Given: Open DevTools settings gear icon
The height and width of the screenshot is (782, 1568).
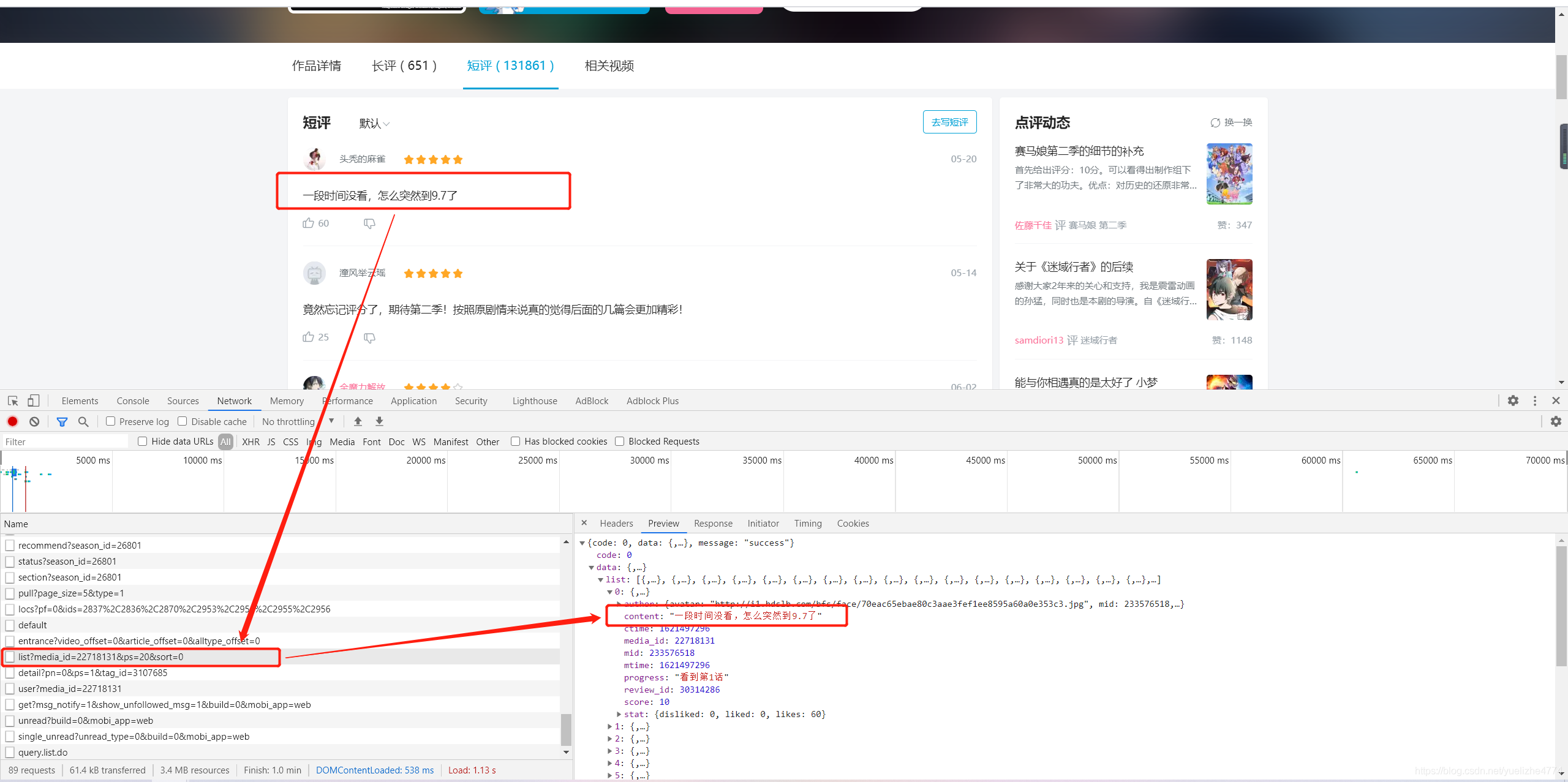Looking at the screenshot, I should point(1513,400).
